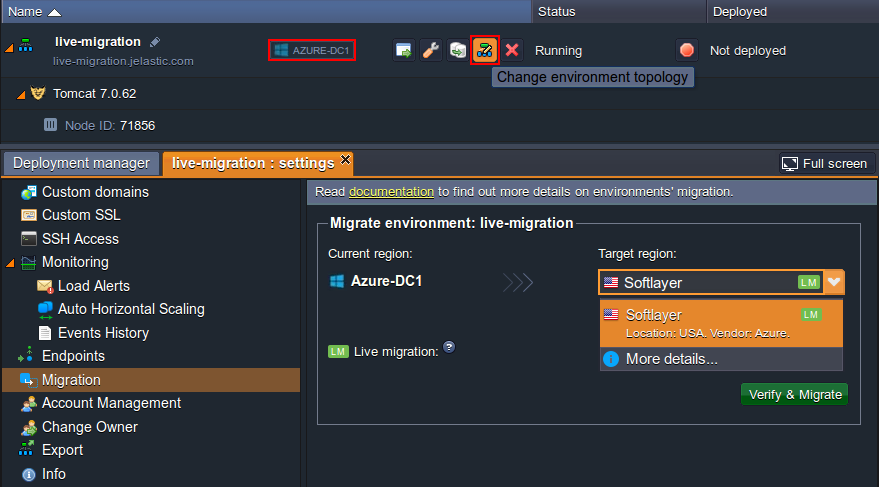Open the documentation link
This screenshot has width=879, height=487.
pos(391,192)
